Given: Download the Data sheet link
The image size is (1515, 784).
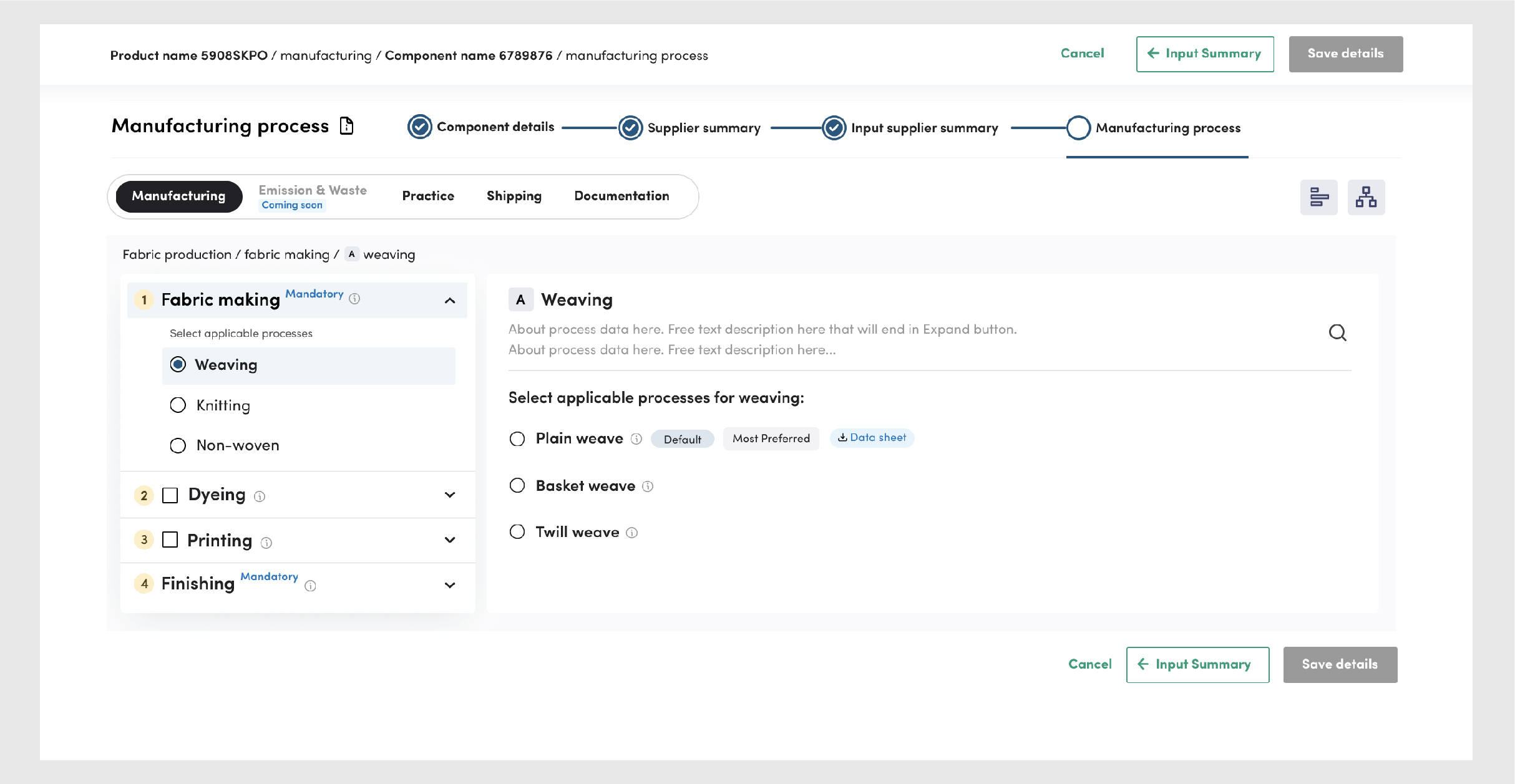Looking at the screenshot, I should point(872,438).
